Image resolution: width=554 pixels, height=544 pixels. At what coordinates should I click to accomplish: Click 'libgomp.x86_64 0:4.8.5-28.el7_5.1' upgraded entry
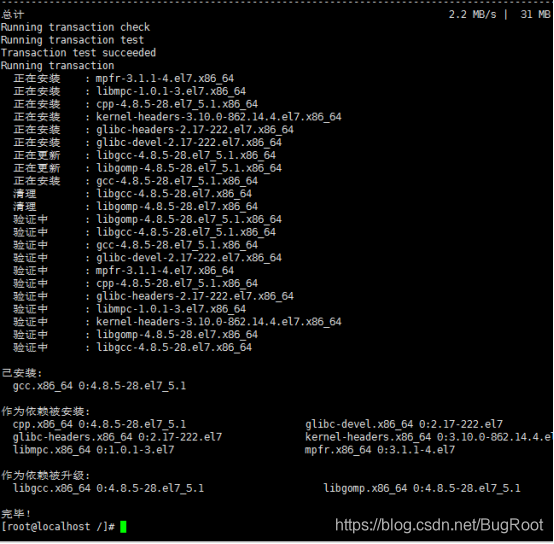(x=422, y=488)
